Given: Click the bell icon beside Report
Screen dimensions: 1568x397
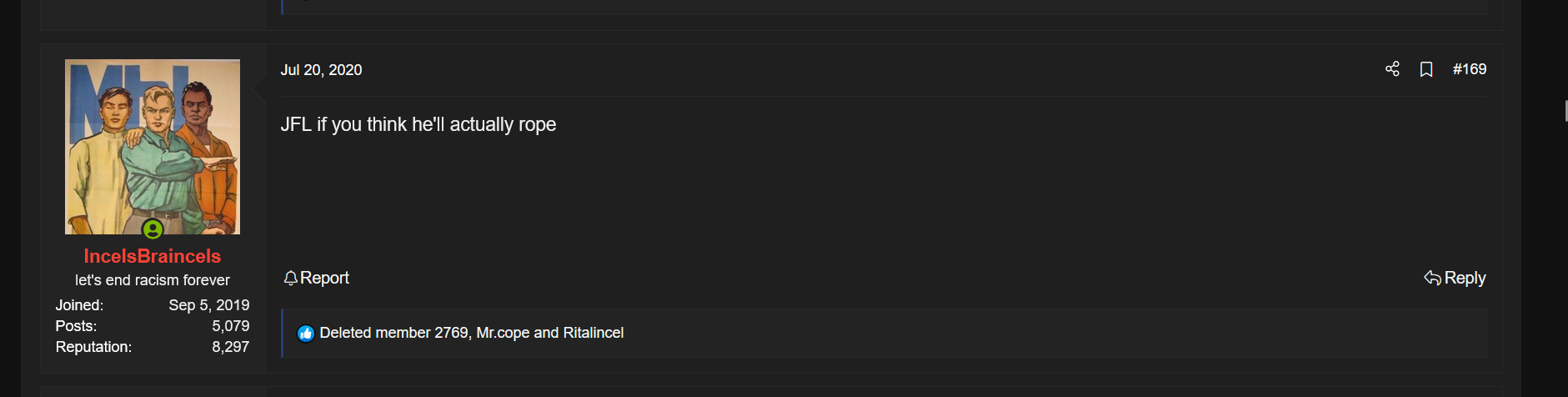Looking at the screenshot, I should tap(290, 279).
